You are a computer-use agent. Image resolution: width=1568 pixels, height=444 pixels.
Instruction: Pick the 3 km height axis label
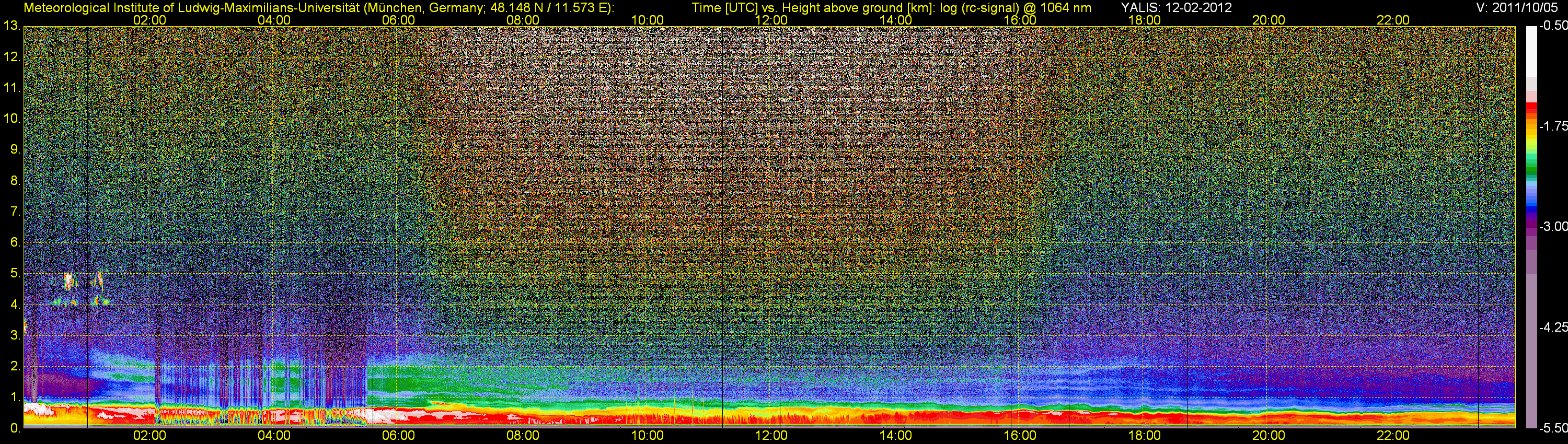15,335
